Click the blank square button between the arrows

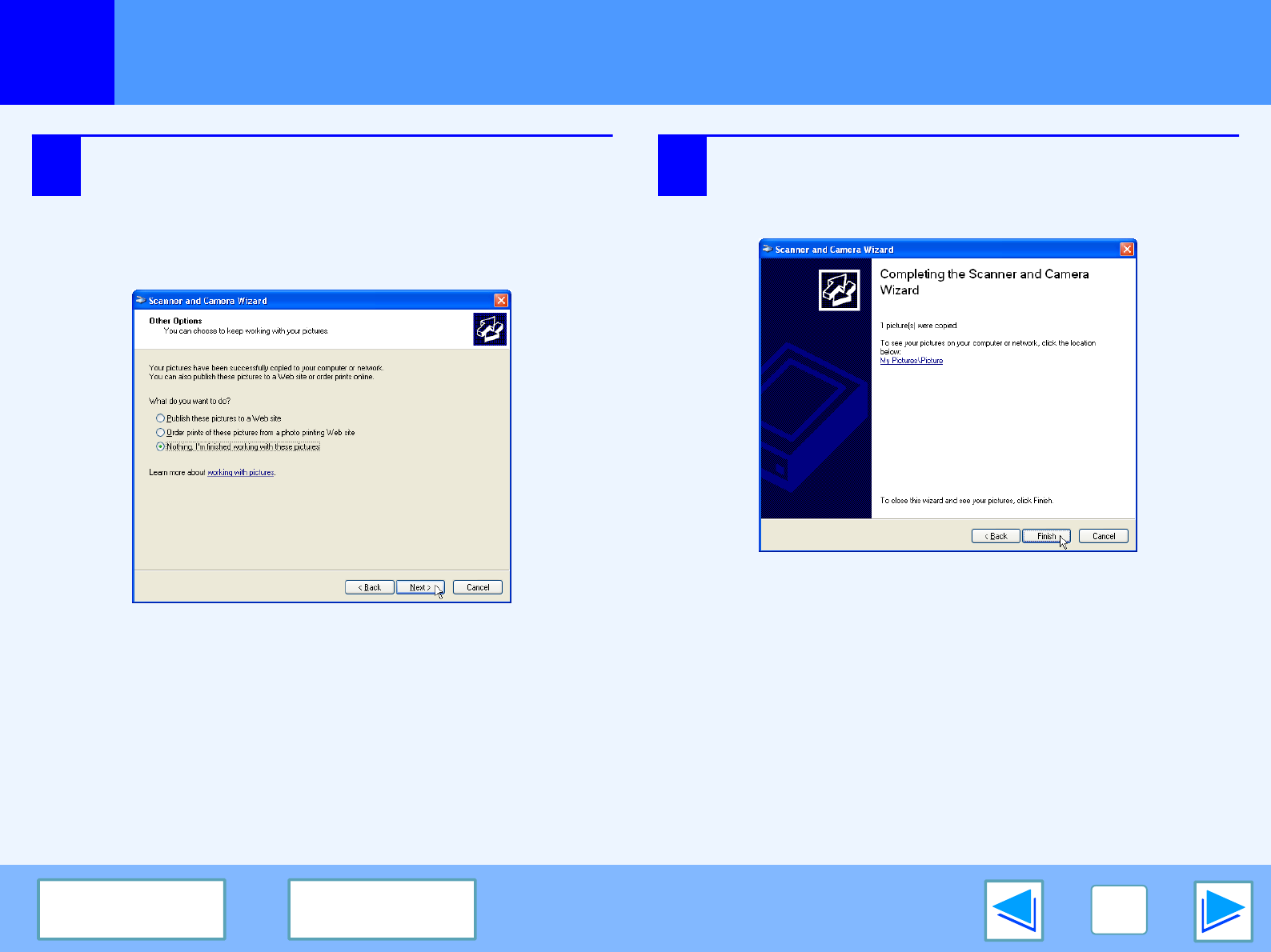1118,910
